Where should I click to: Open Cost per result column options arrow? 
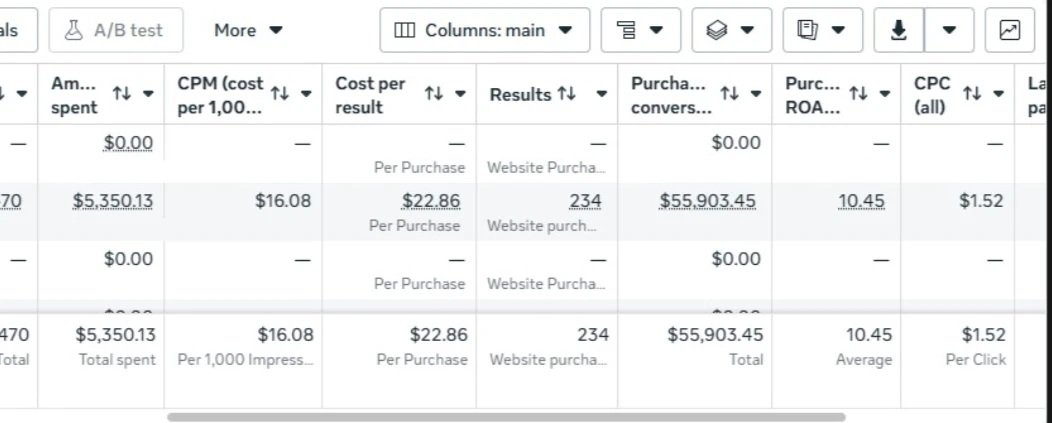pos(460,93)
